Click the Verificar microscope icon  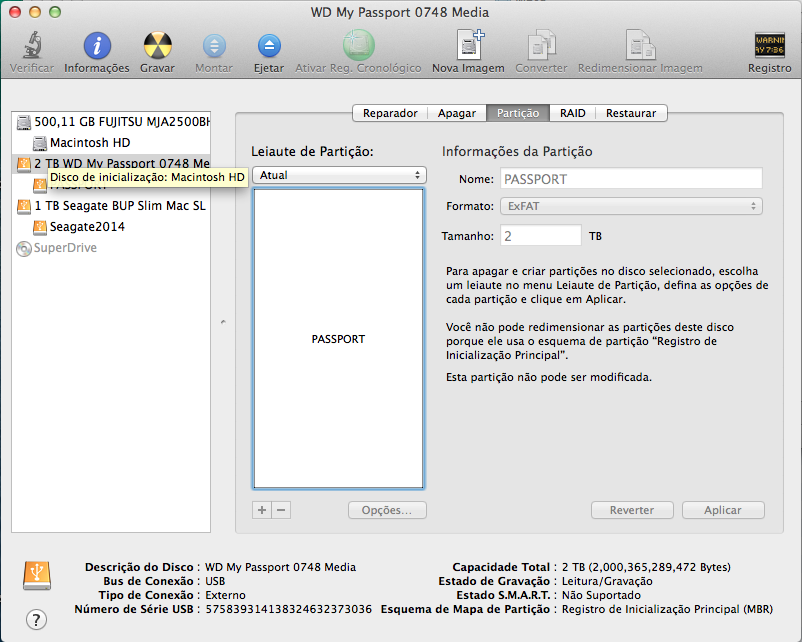click(x=32, y=45)
